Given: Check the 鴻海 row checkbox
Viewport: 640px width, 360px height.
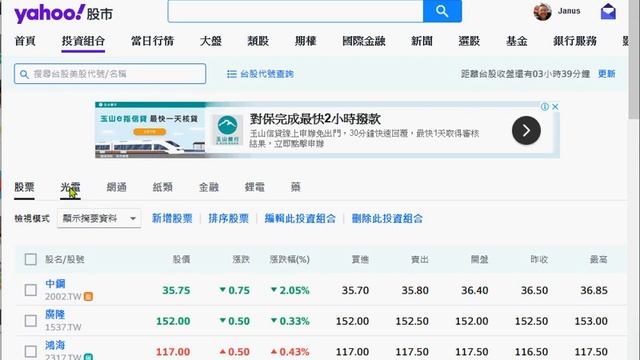Looking at the screenshot, I should (x=31, y=351).
